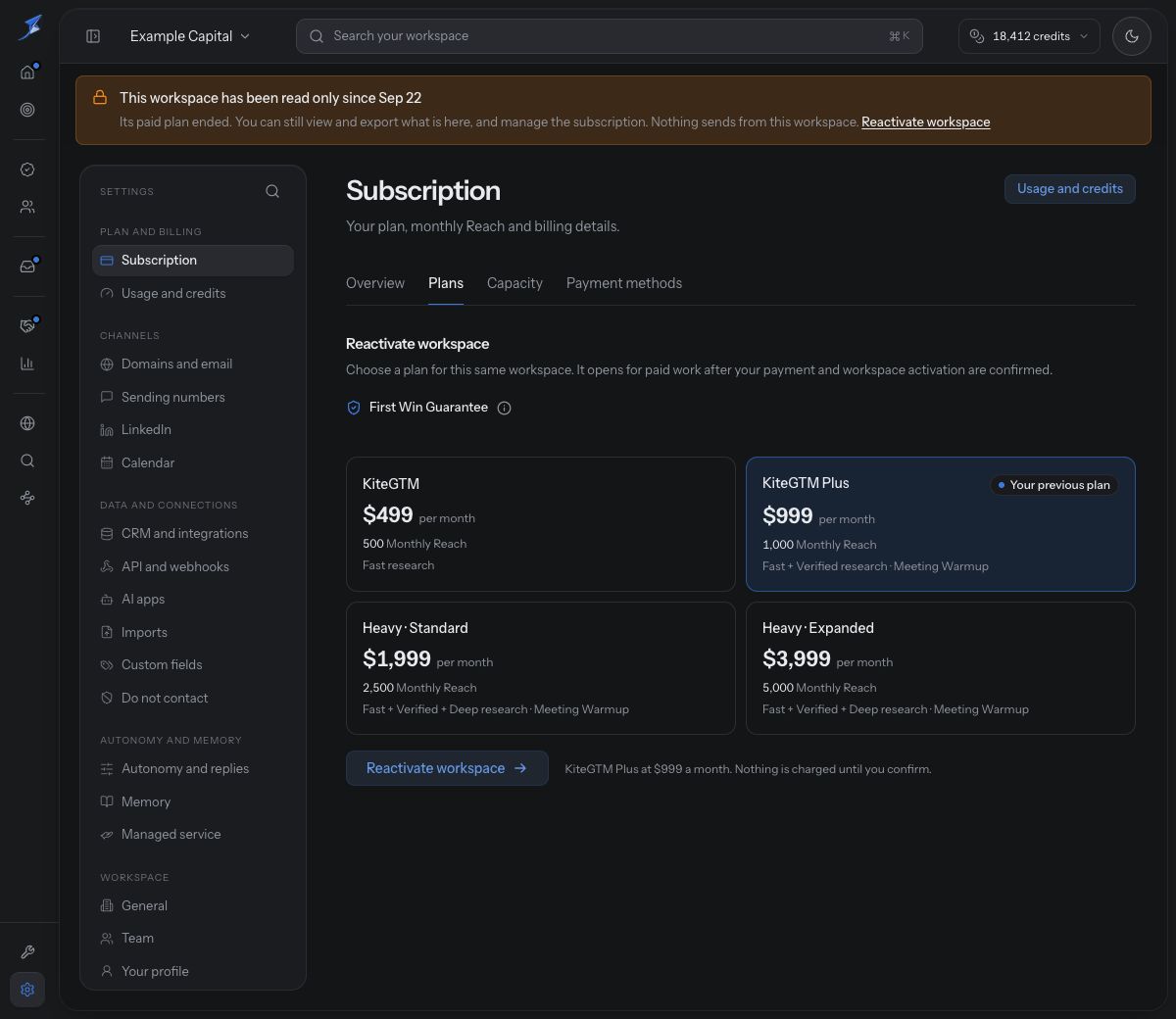Toggle dark mode with the moon icon
This screenshot has width=1176, height=1019.
point(1132,36)
